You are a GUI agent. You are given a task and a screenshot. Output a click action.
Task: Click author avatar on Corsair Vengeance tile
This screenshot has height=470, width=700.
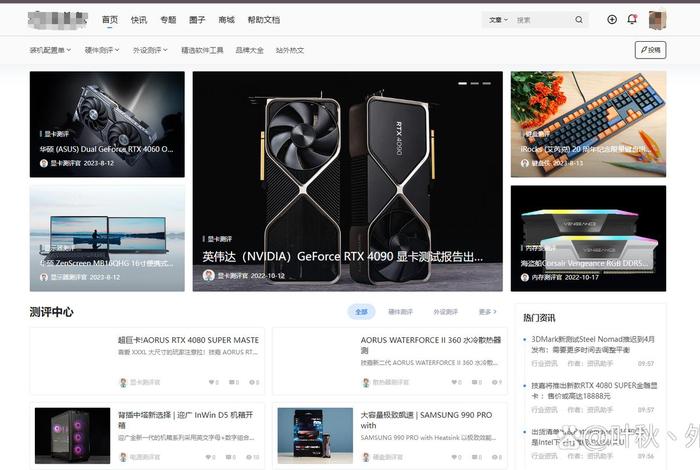point(525,277)
